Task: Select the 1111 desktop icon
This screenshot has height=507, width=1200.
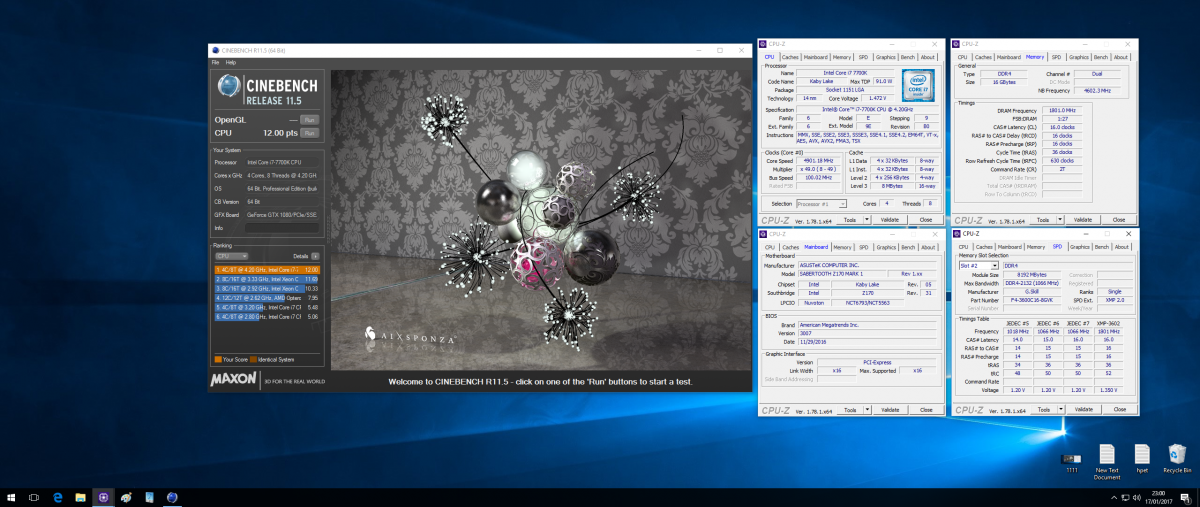Action: [1072, 463]
